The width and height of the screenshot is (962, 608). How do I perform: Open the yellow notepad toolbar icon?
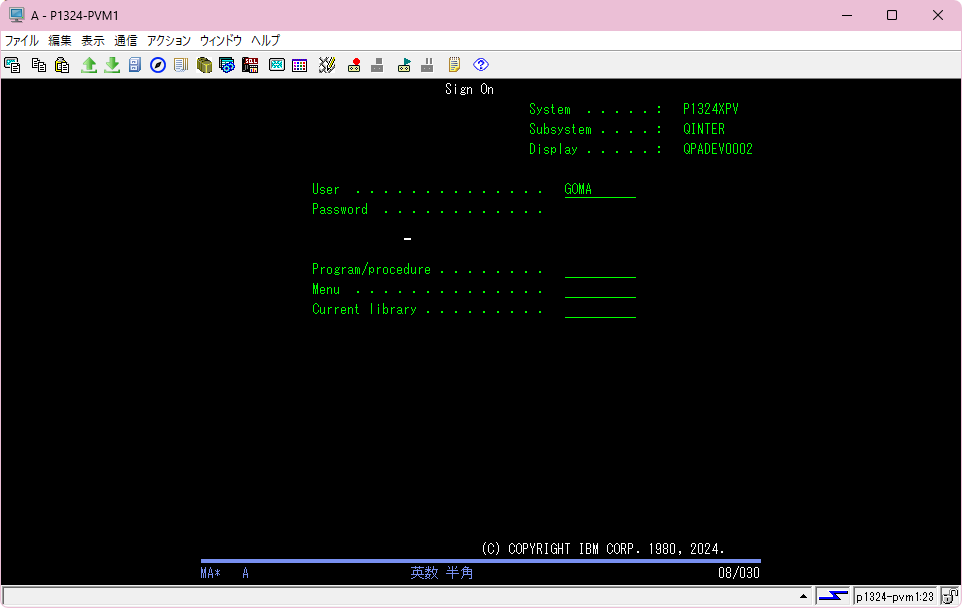click(x=454, y=64)
